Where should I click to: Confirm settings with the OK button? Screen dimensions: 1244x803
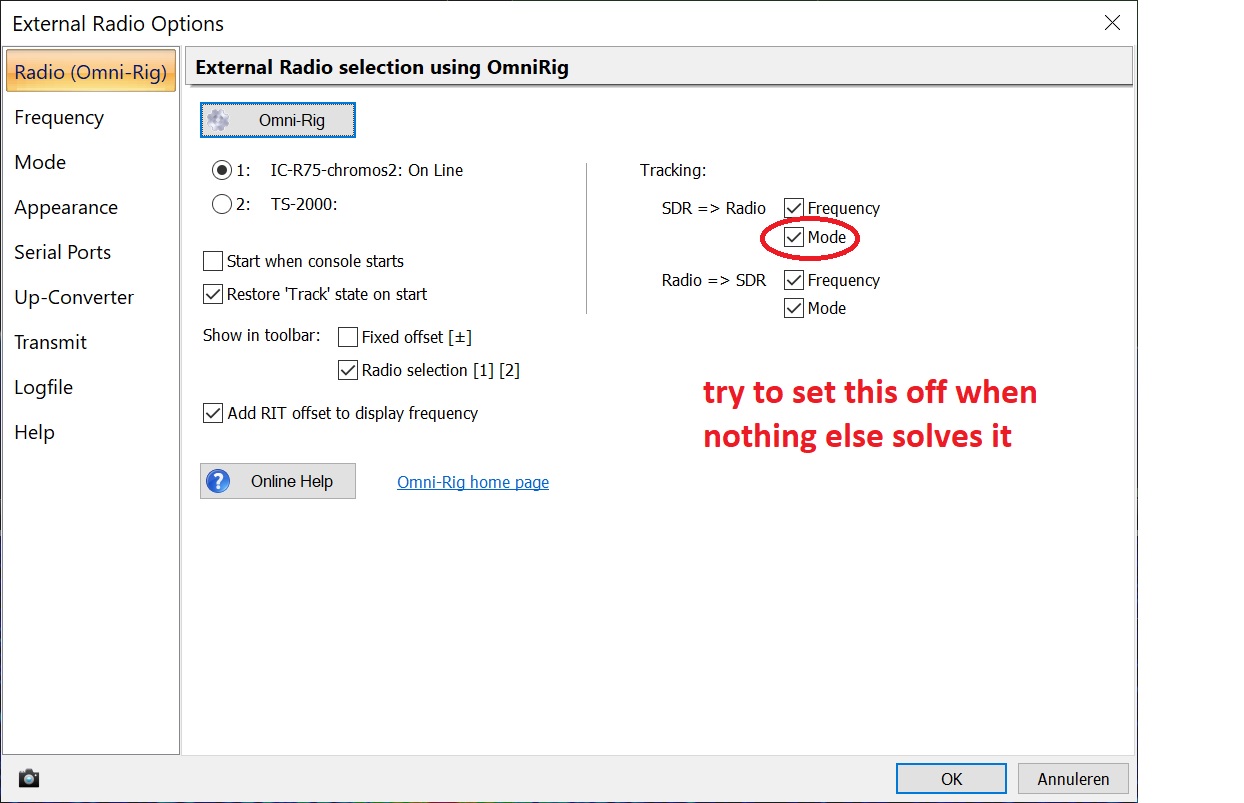951,778
